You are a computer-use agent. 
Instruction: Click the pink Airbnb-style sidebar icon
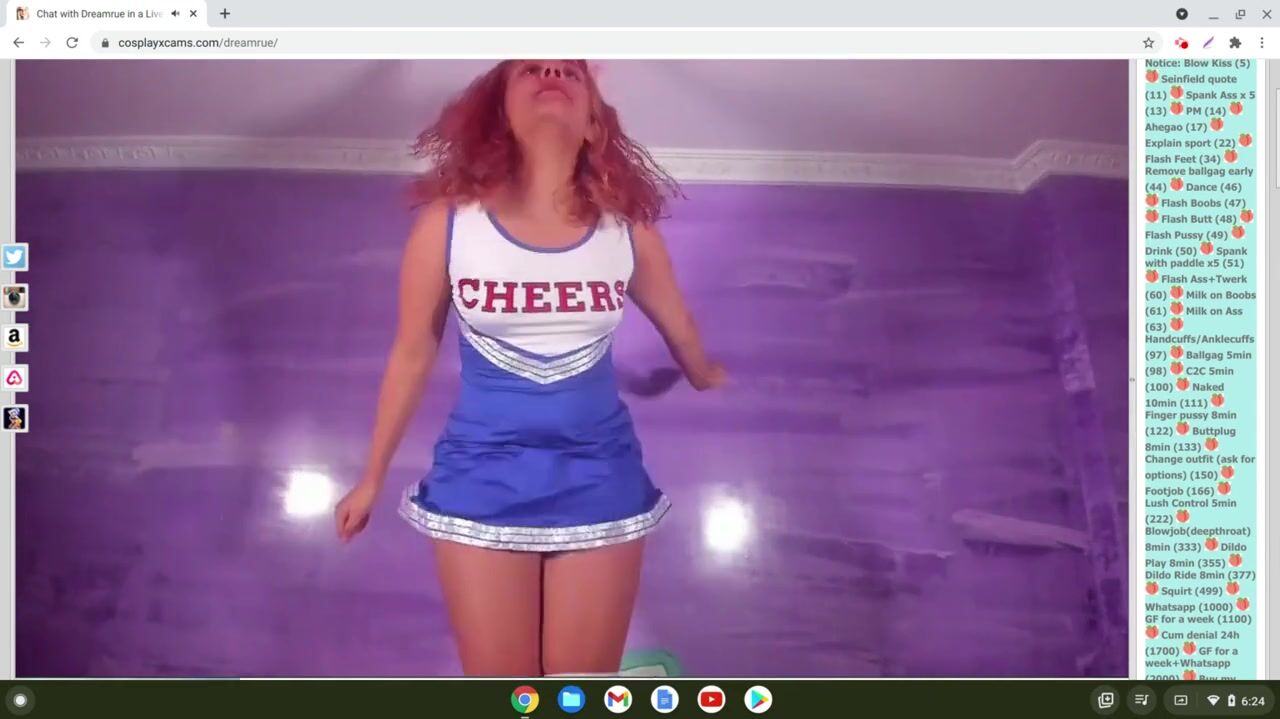[x=14, y=378]
